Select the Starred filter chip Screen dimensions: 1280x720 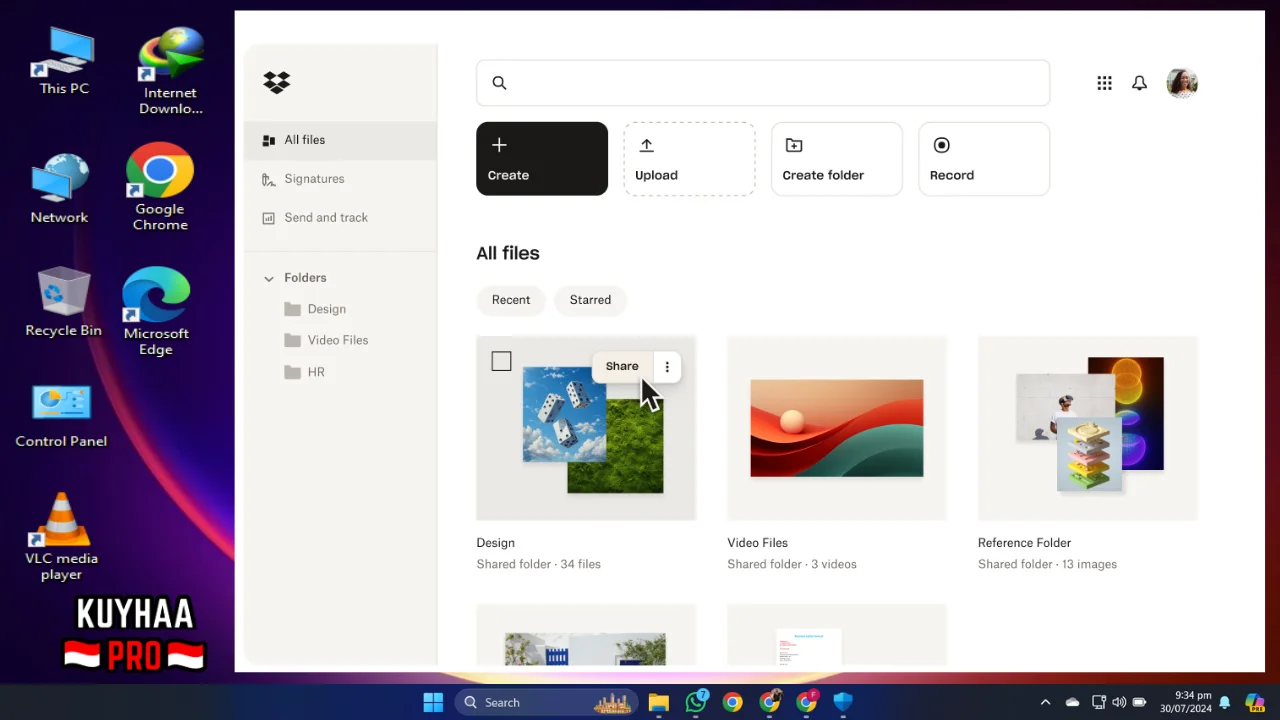click(x=590, y=300)
